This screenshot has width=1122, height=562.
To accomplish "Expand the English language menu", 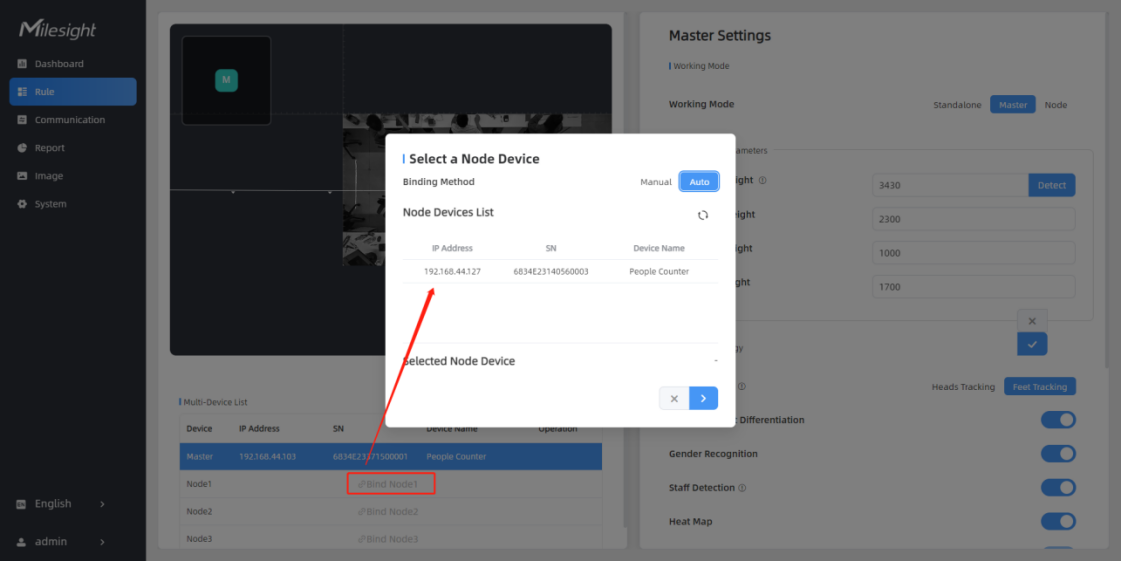I will pos(60,504).
